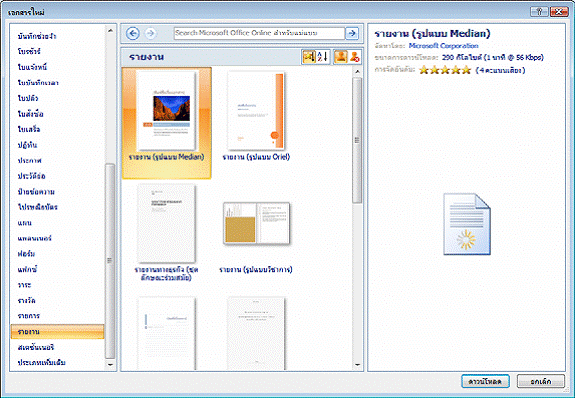Open รางวัล category
575x398 pixels.
[26, 300]
